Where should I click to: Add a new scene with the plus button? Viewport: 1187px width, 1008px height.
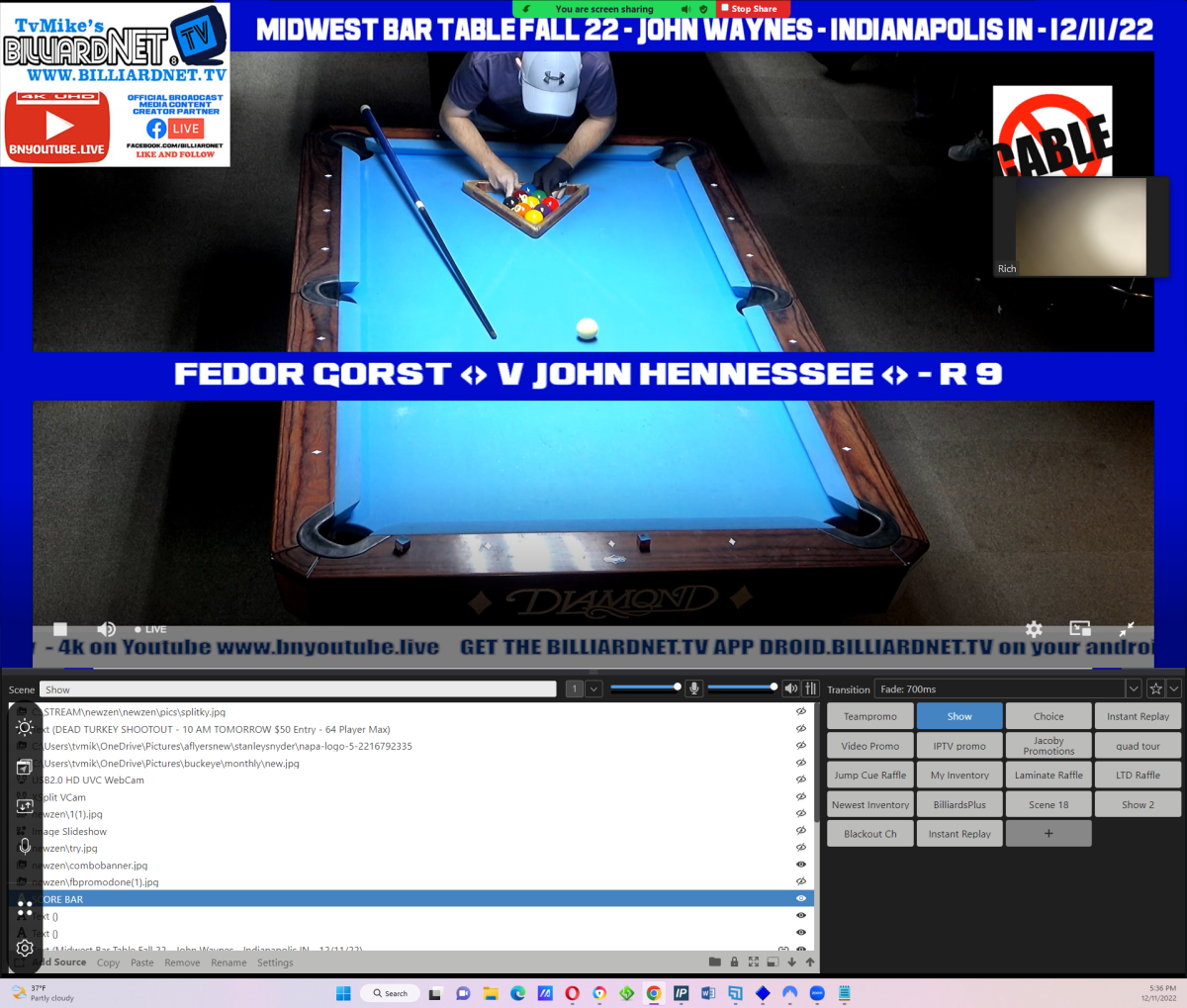tap(1049, 834)
